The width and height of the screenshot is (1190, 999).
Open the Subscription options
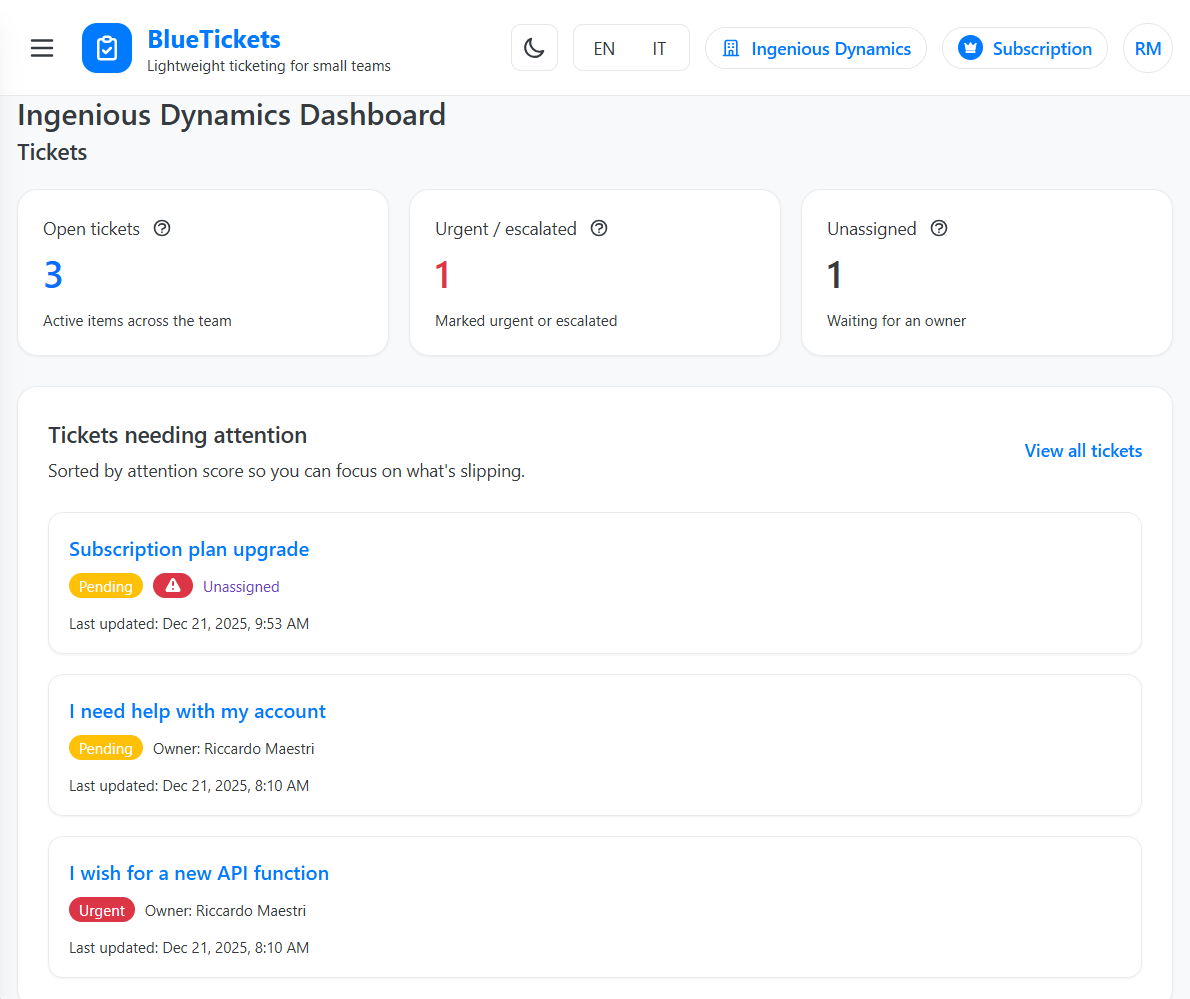[1024, 47]
